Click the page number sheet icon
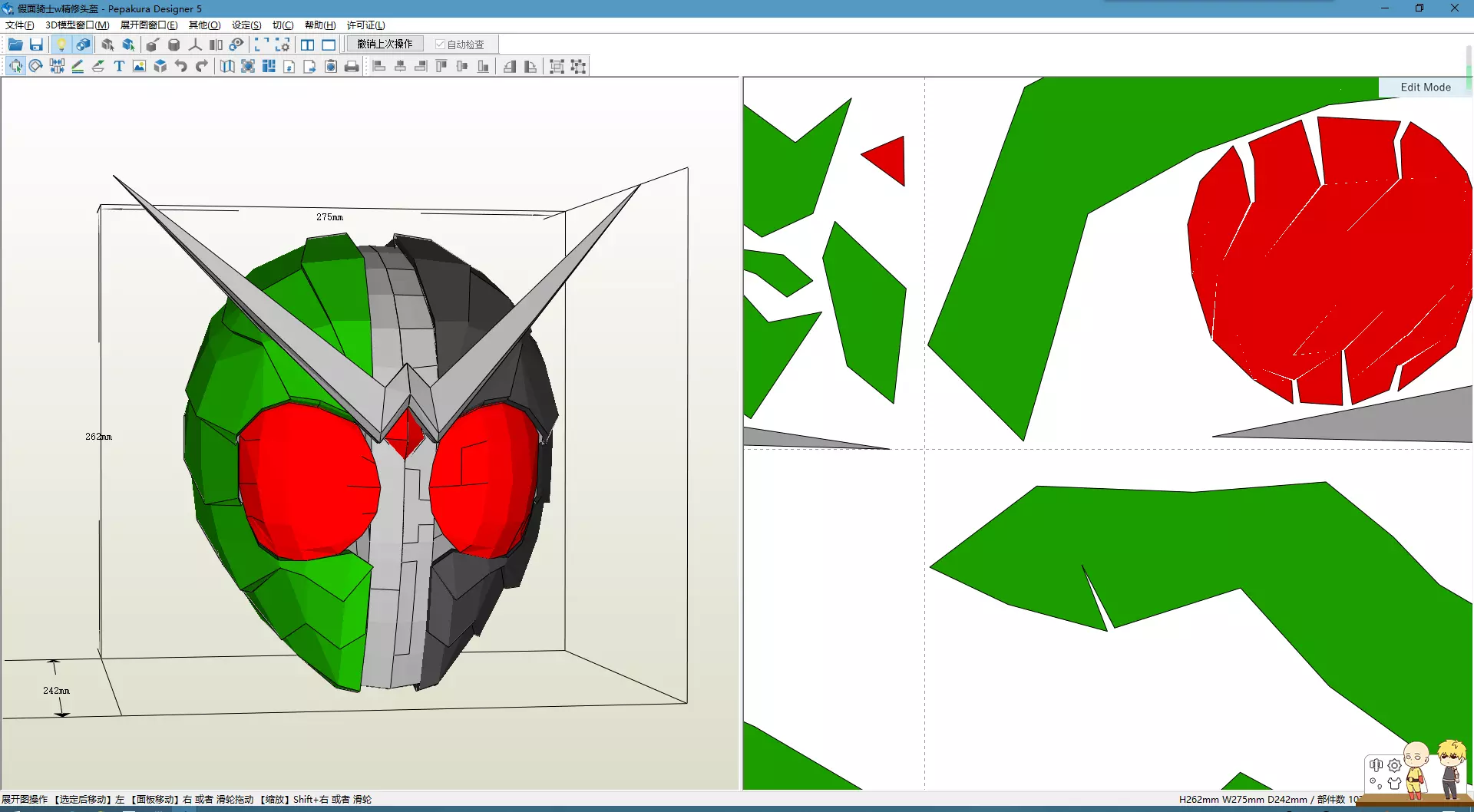Image resolution: width=1474 pixels, height=812 pixels. (x=289, y=66)
